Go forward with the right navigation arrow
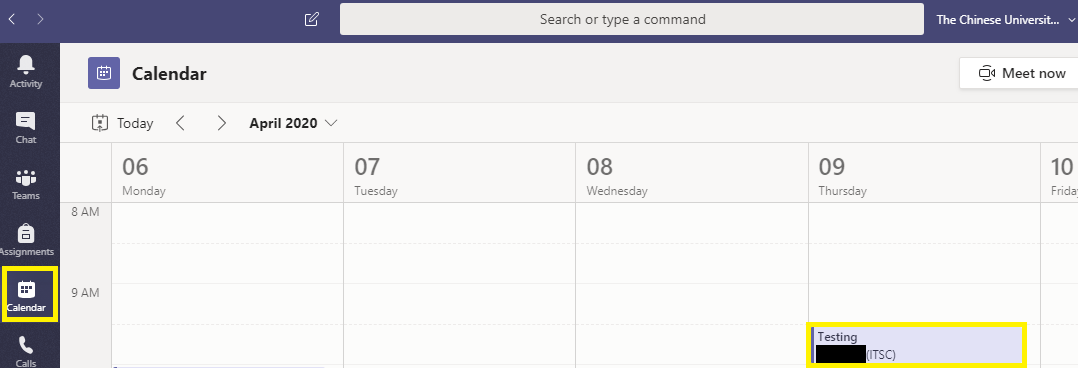The width and height of the screenshot is (1078, 370). tap(40, 19)
